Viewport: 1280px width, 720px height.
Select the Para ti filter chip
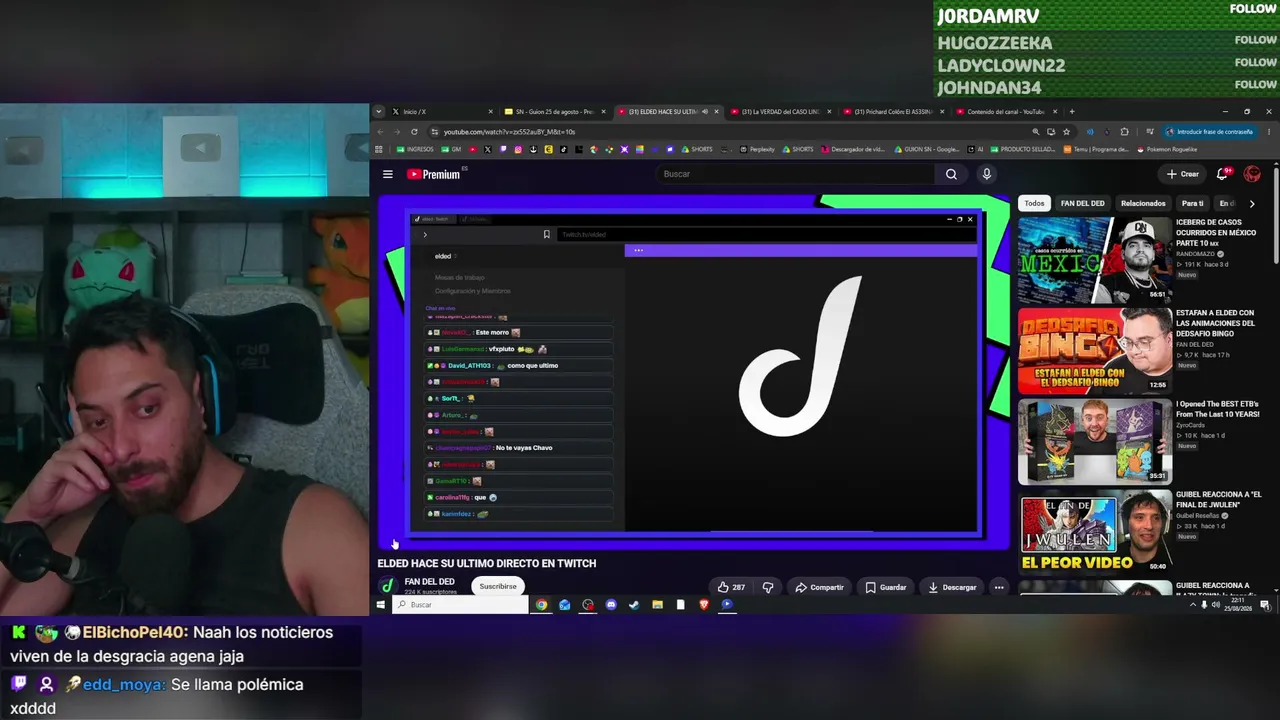1193,203
